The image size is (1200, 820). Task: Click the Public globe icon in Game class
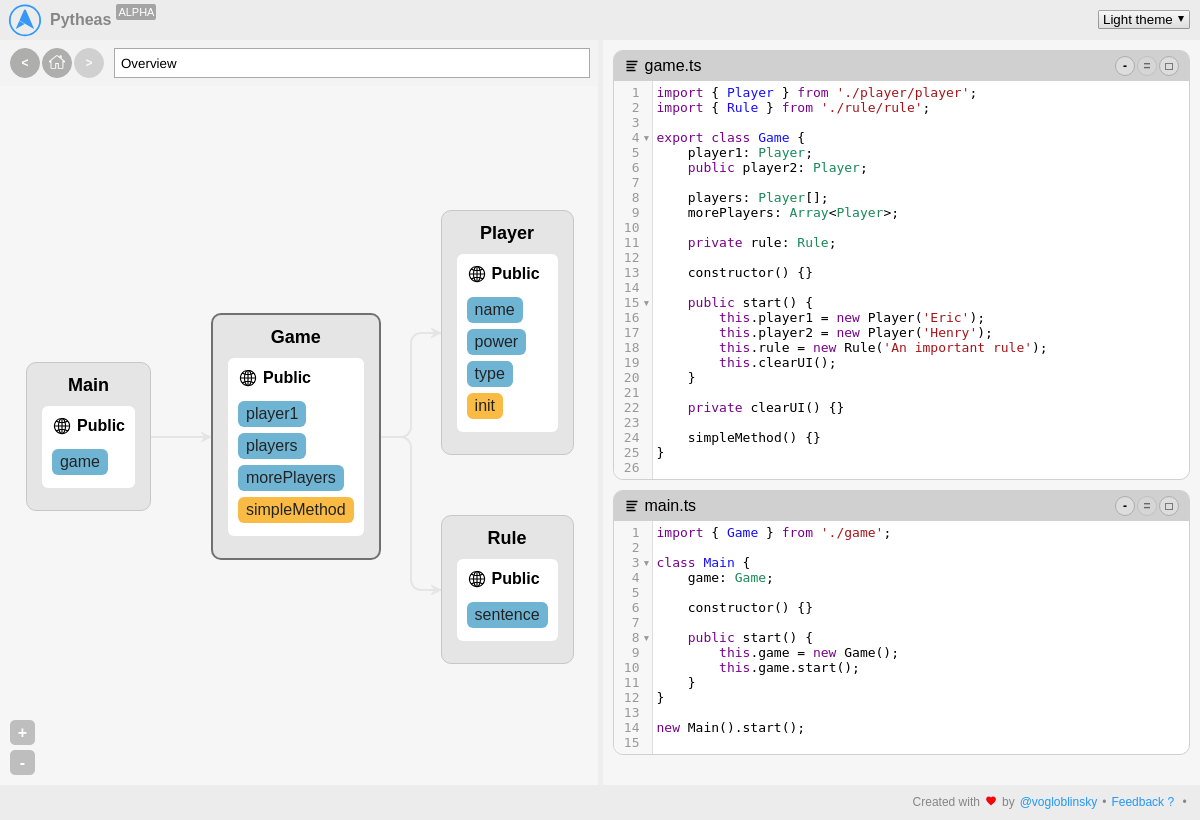248,377
